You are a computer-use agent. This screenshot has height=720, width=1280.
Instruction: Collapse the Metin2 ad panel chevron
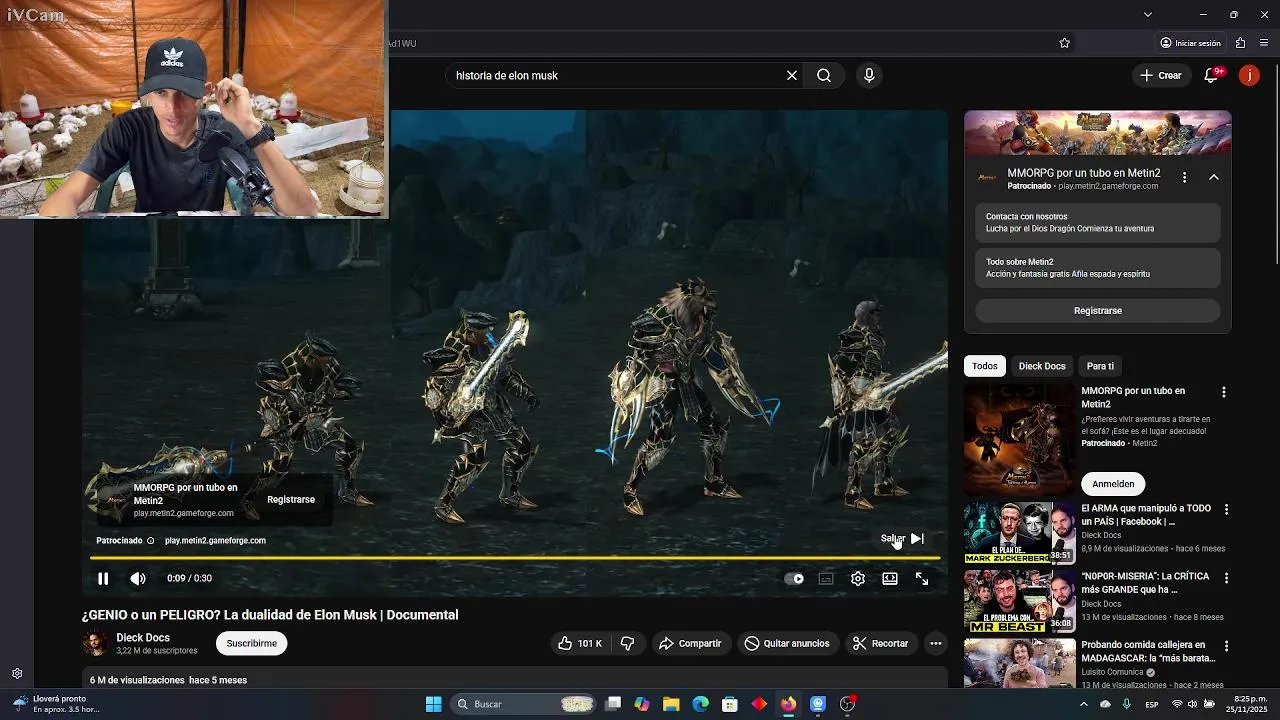point(1213,177)
